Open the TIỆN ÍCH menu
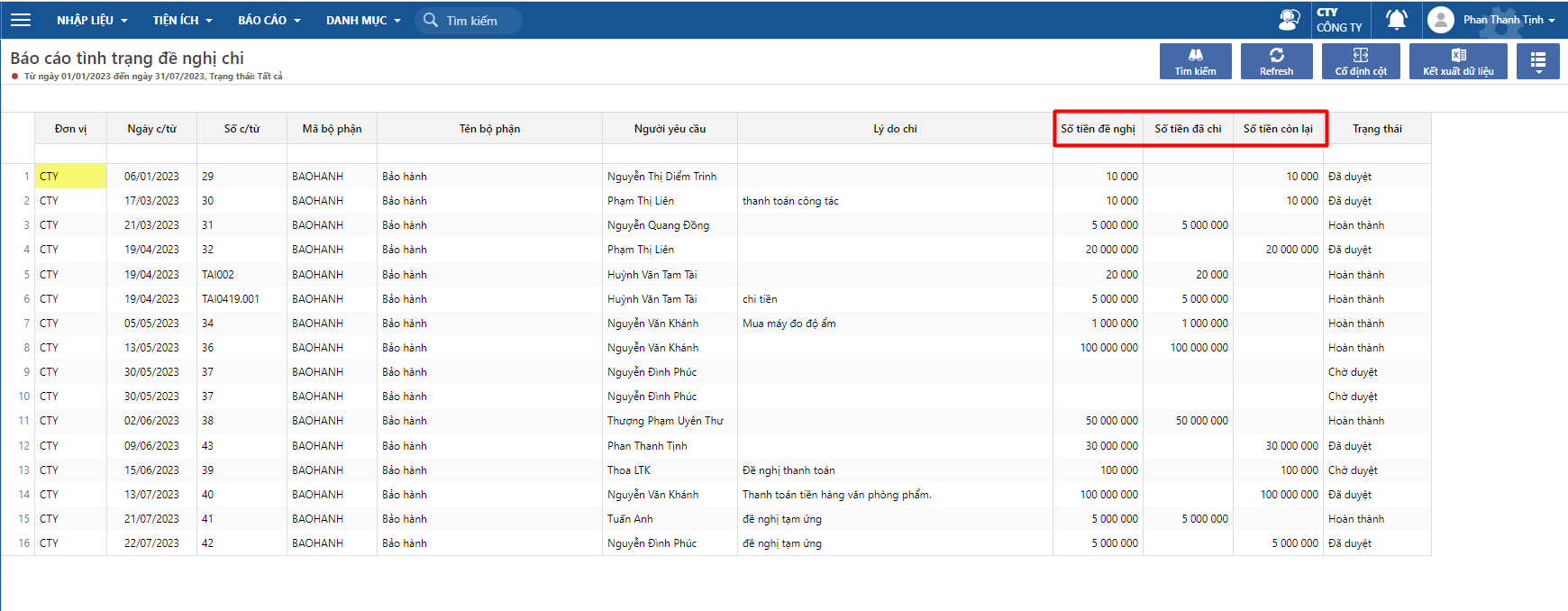 (x=182, y=20)
